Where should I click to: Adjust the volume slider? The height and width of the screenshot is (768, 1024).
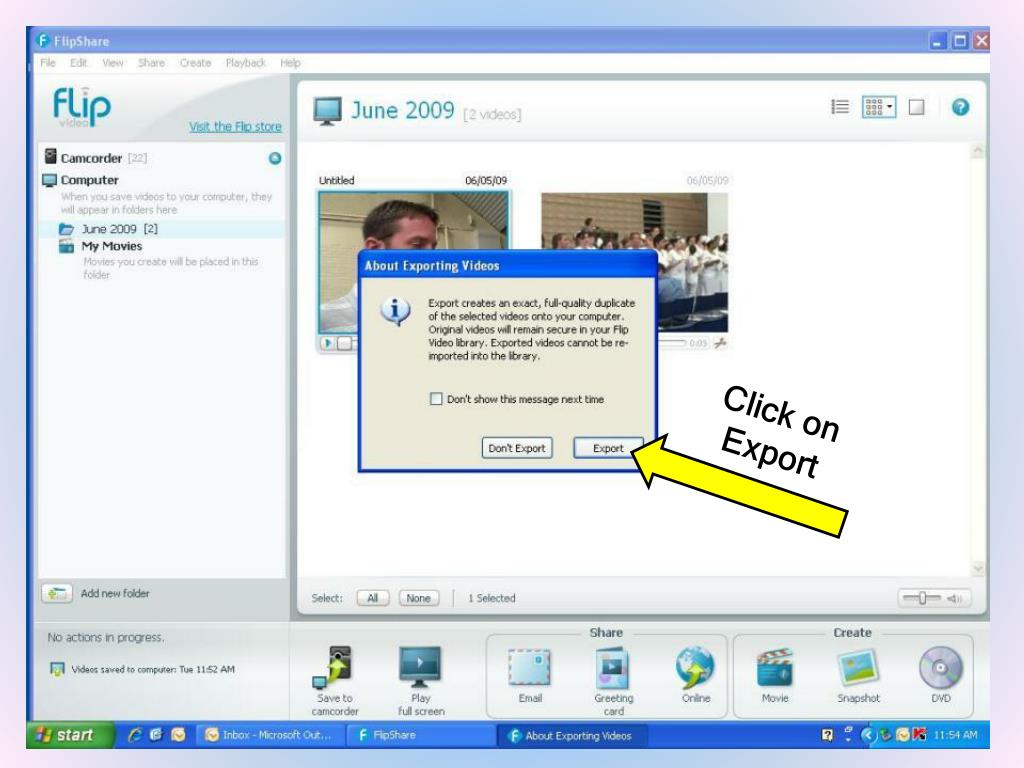pos(921,598)
